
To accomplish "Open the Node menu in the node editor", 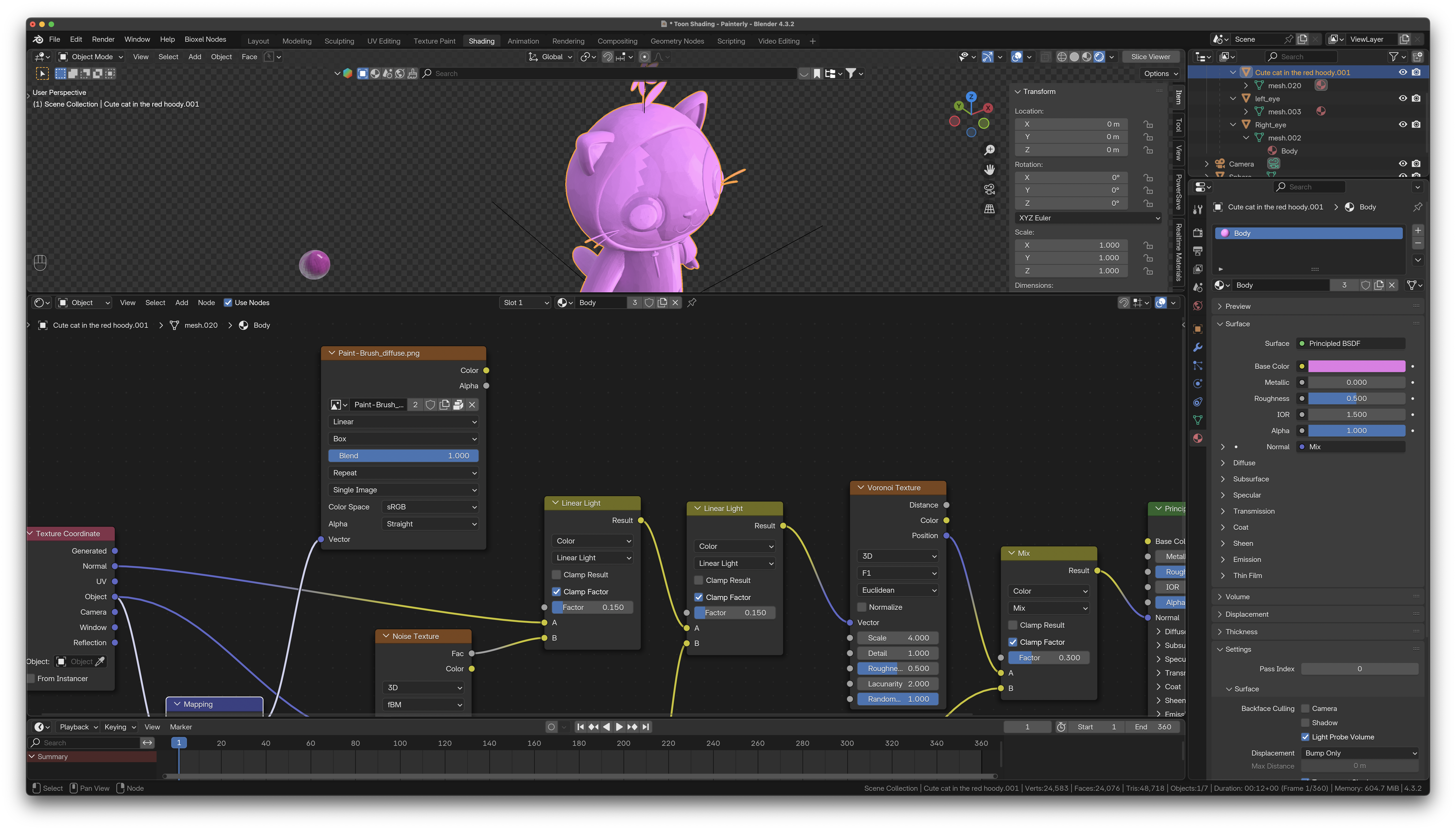I will tap(206, 303).
